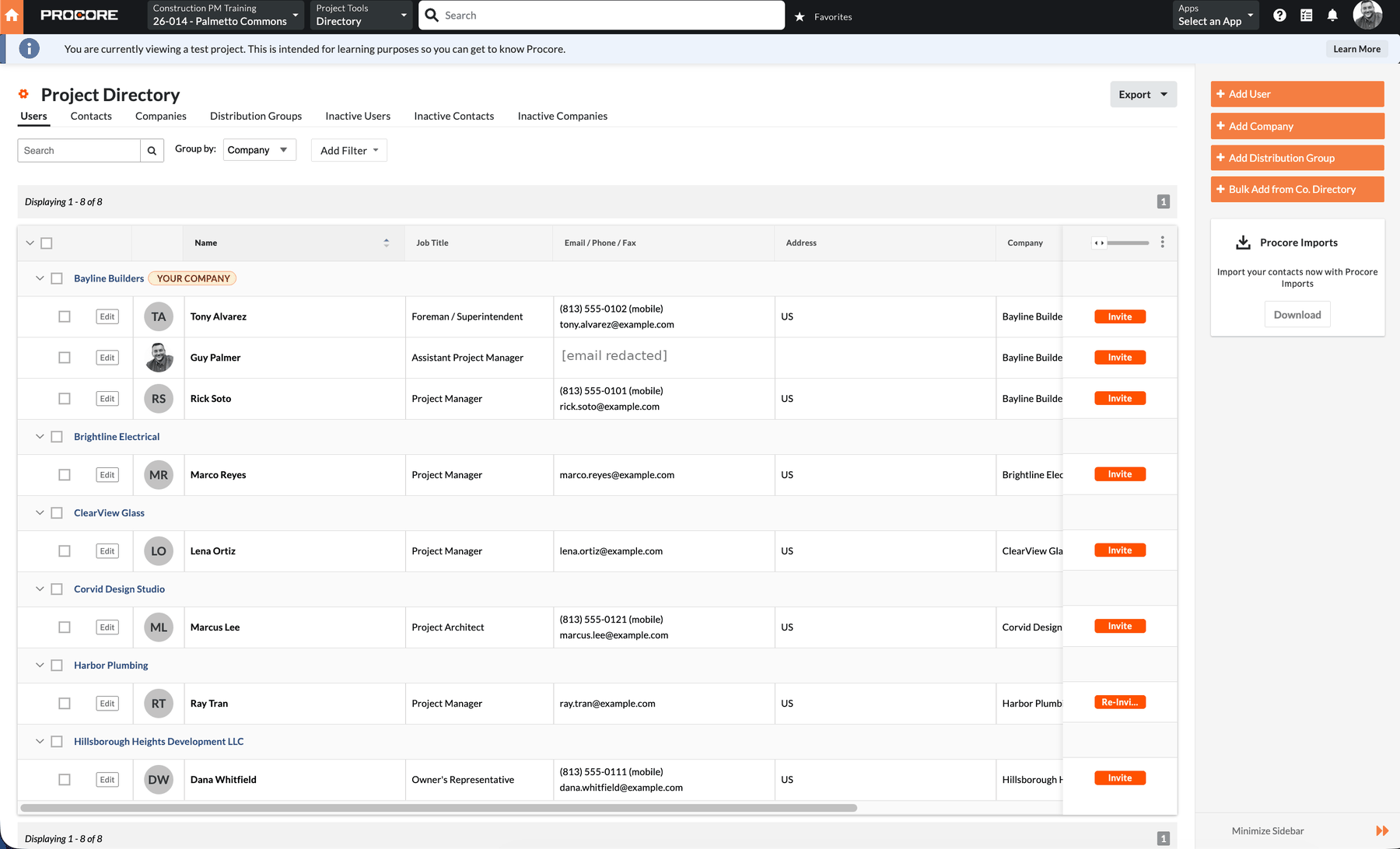Check the Harbor Plumbing group checkbox
The height and width of the screenshot is (849, 1400).
tap(57, 666)
